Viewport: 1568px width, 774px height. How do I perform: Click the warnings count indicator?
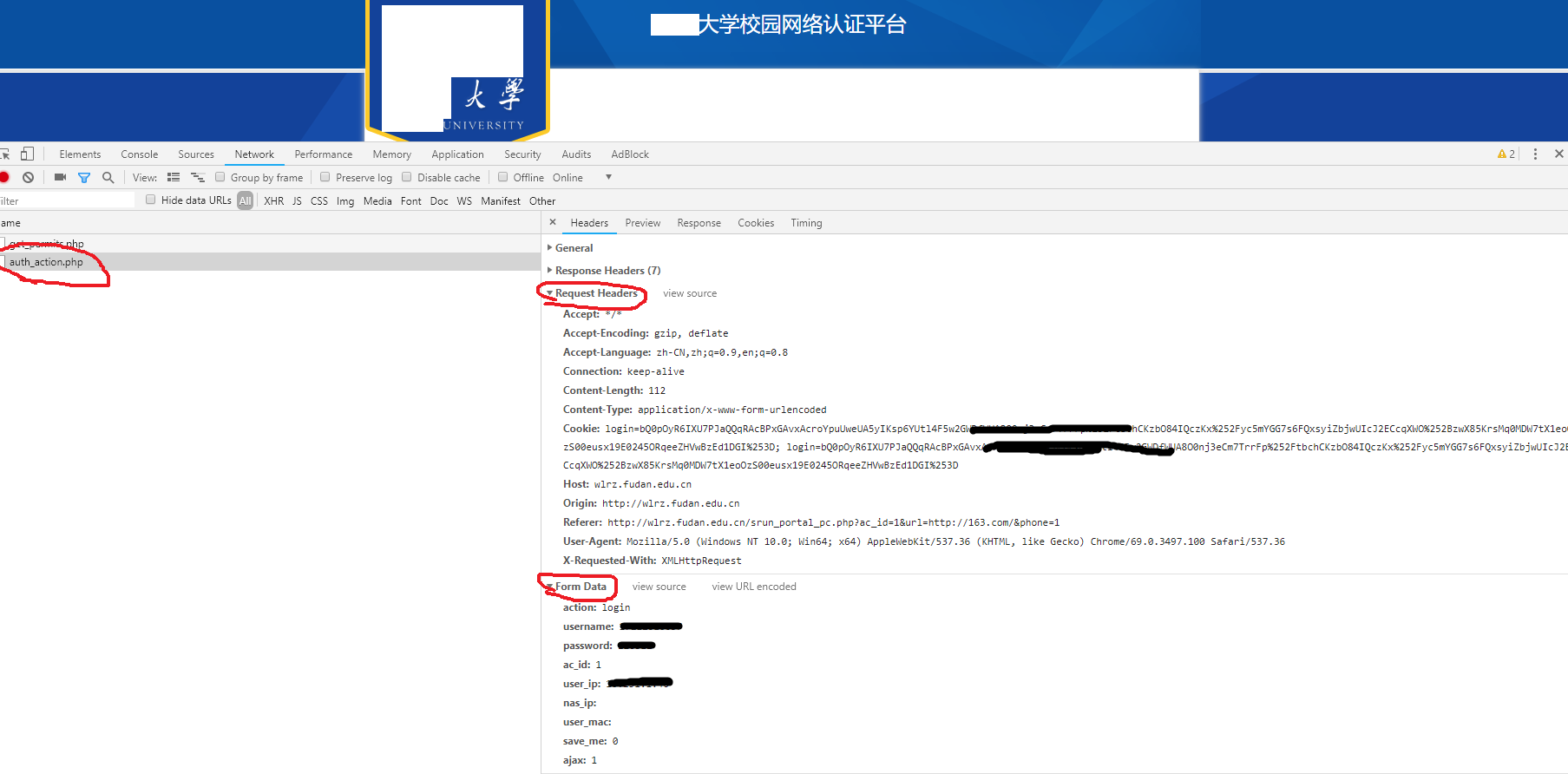[1506, 154]
